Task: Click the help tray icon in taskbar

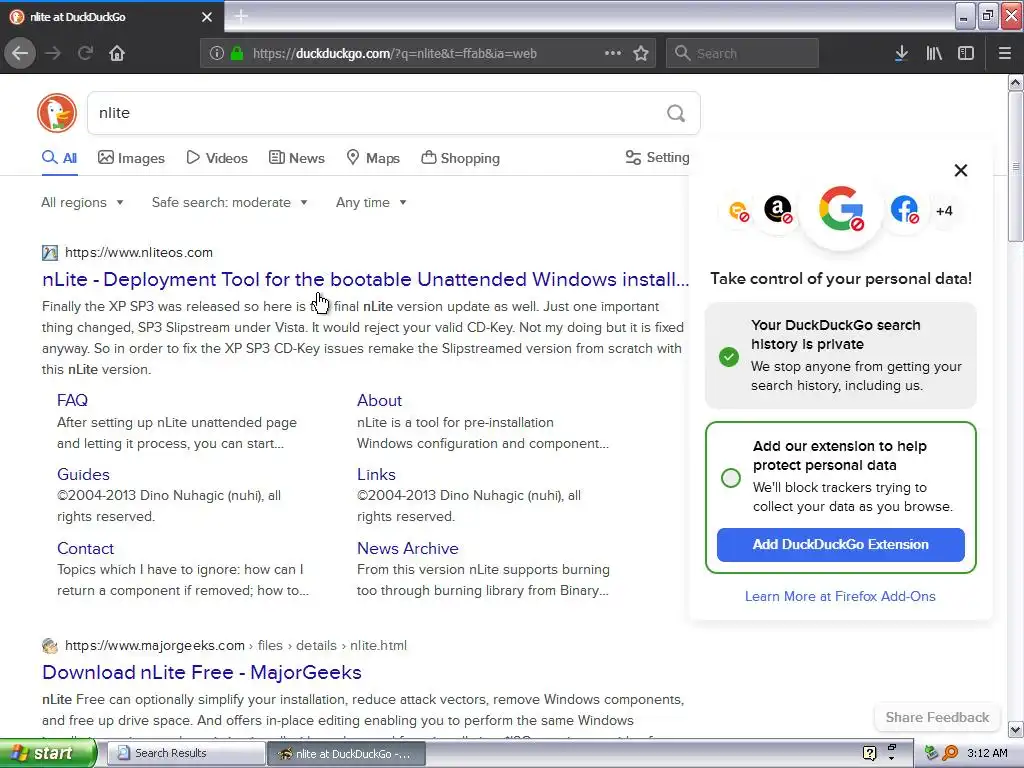Action: (x=869, y=753)
